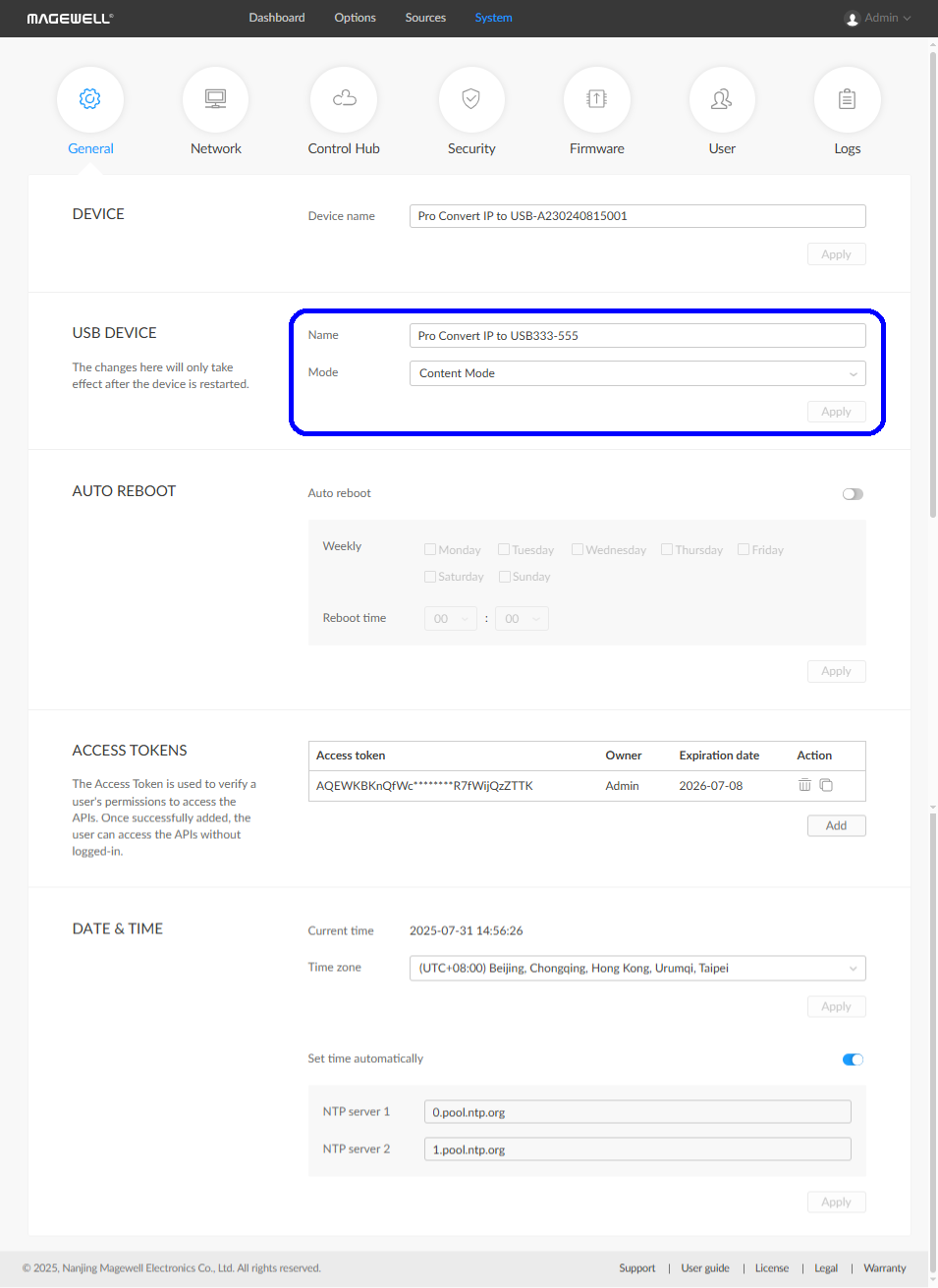Check the Wednesday checkbox
The image size is (938, 1288).
point(578,549)
